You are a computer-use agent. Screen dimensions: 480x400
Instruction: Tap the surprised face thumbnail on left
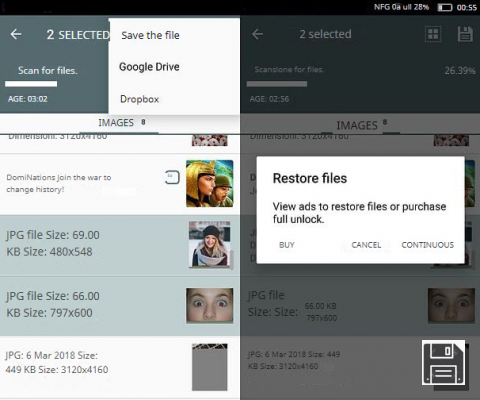(x=210, y=306)
